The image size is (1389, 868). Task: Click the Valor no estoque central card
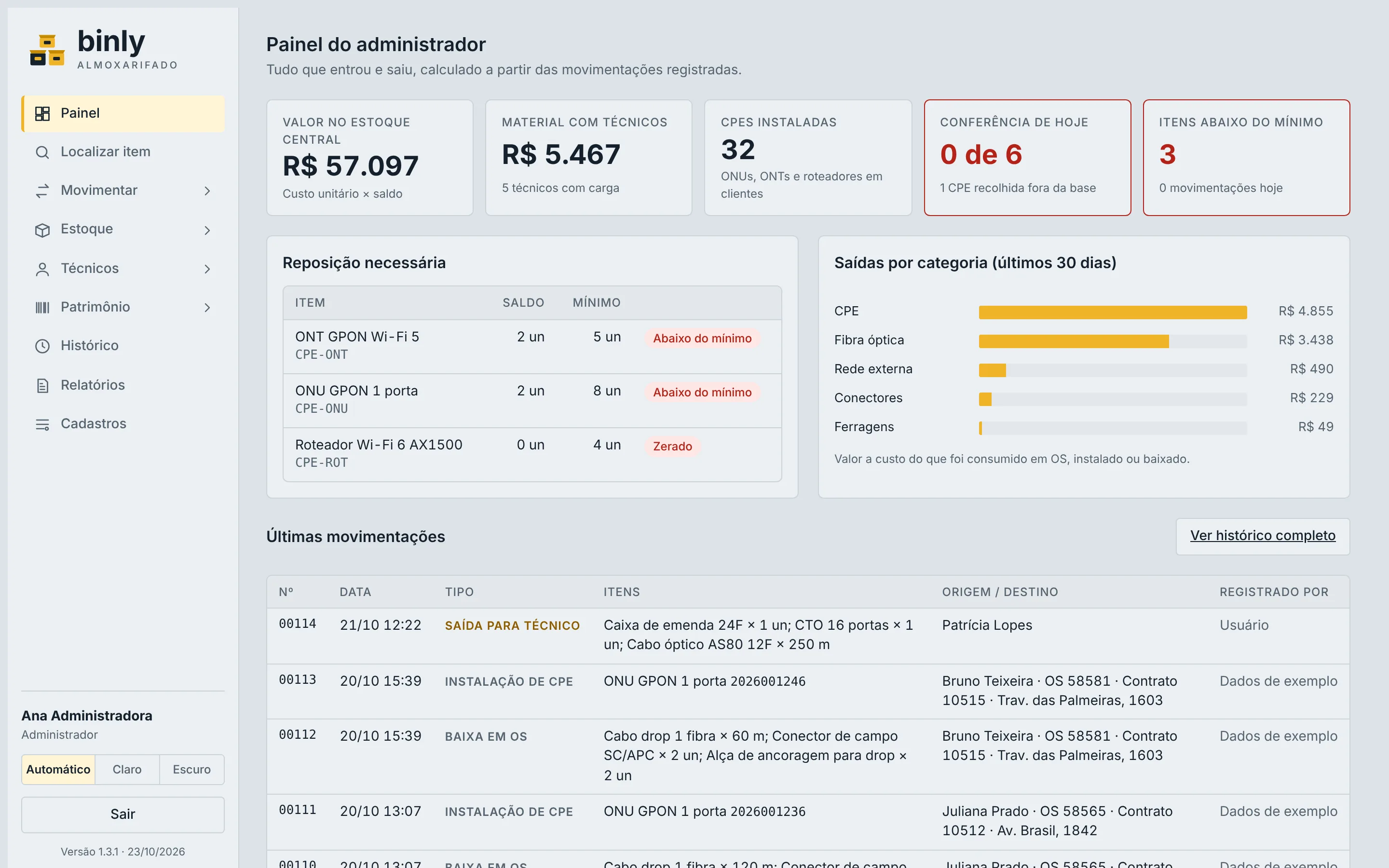click(x=369, y=157)
